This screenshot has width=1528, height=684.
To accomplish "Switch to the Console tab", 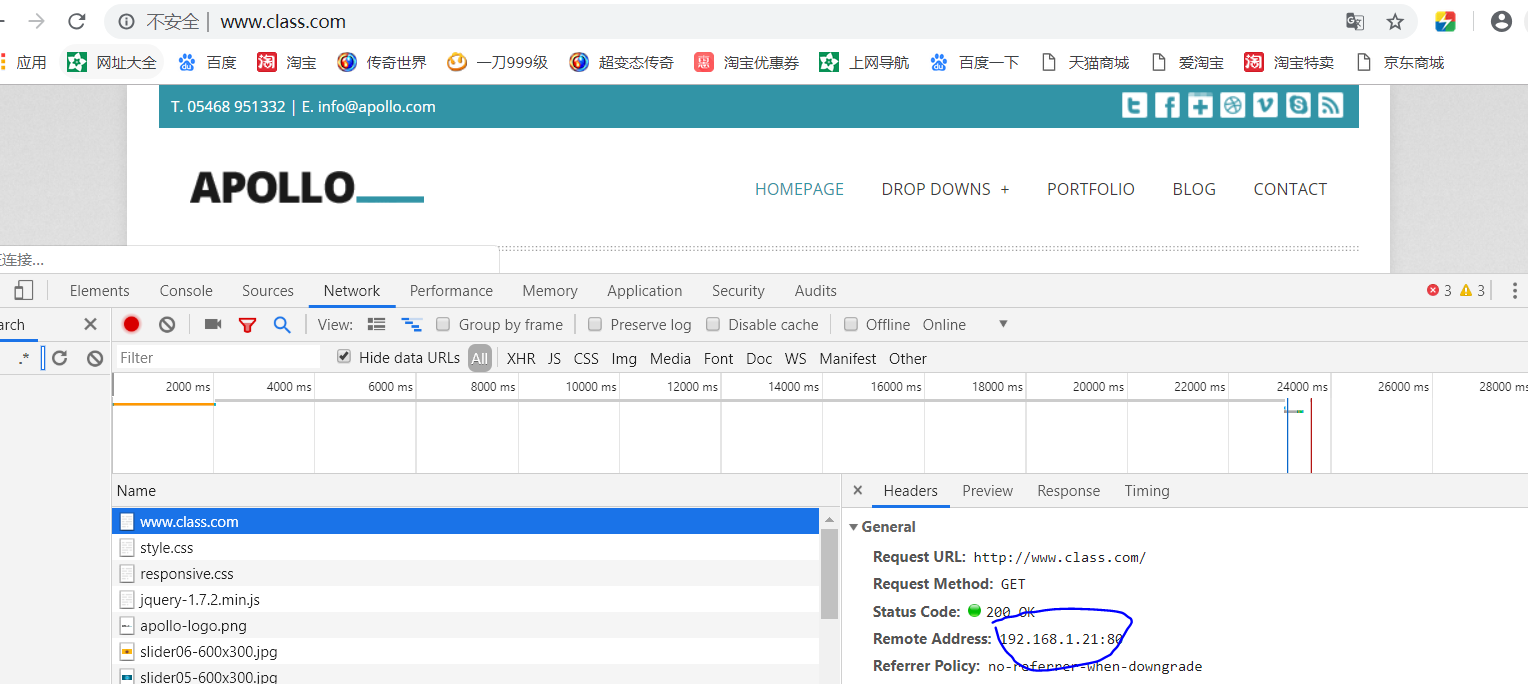I will [x=186, y=290].
